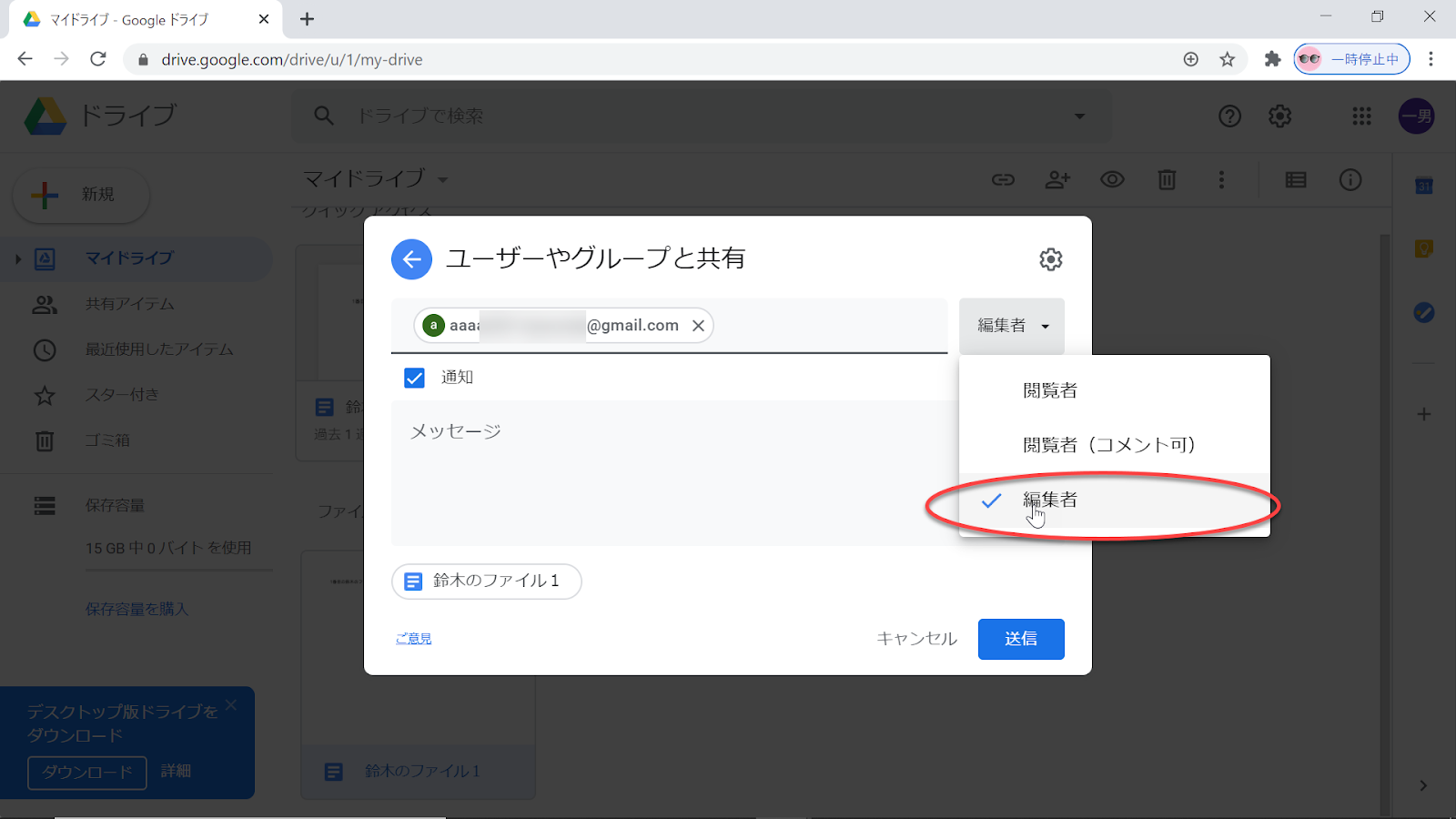Click browser back arrow

coord(25,59)
